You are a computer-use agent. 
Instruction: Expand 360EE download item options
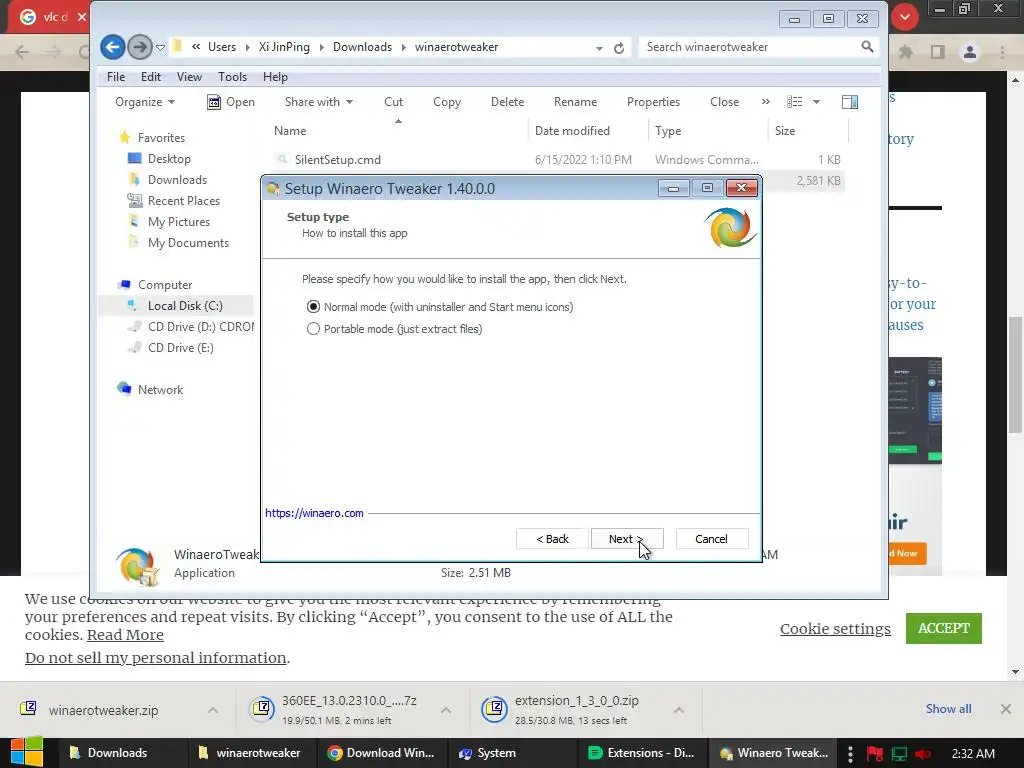[446, 710]
